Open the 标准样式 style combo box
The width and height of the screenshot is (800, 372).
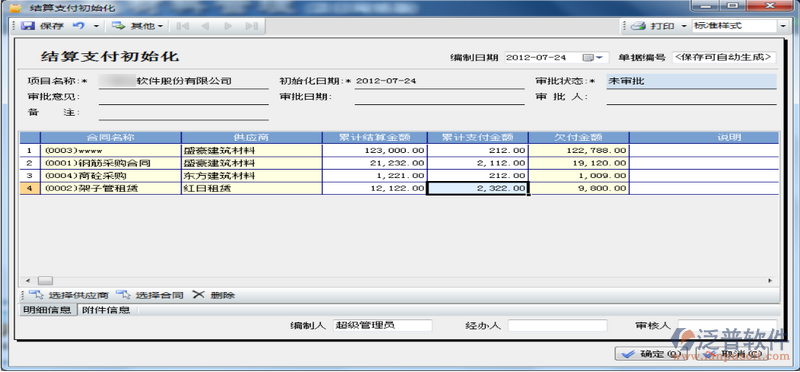point(740,26)
